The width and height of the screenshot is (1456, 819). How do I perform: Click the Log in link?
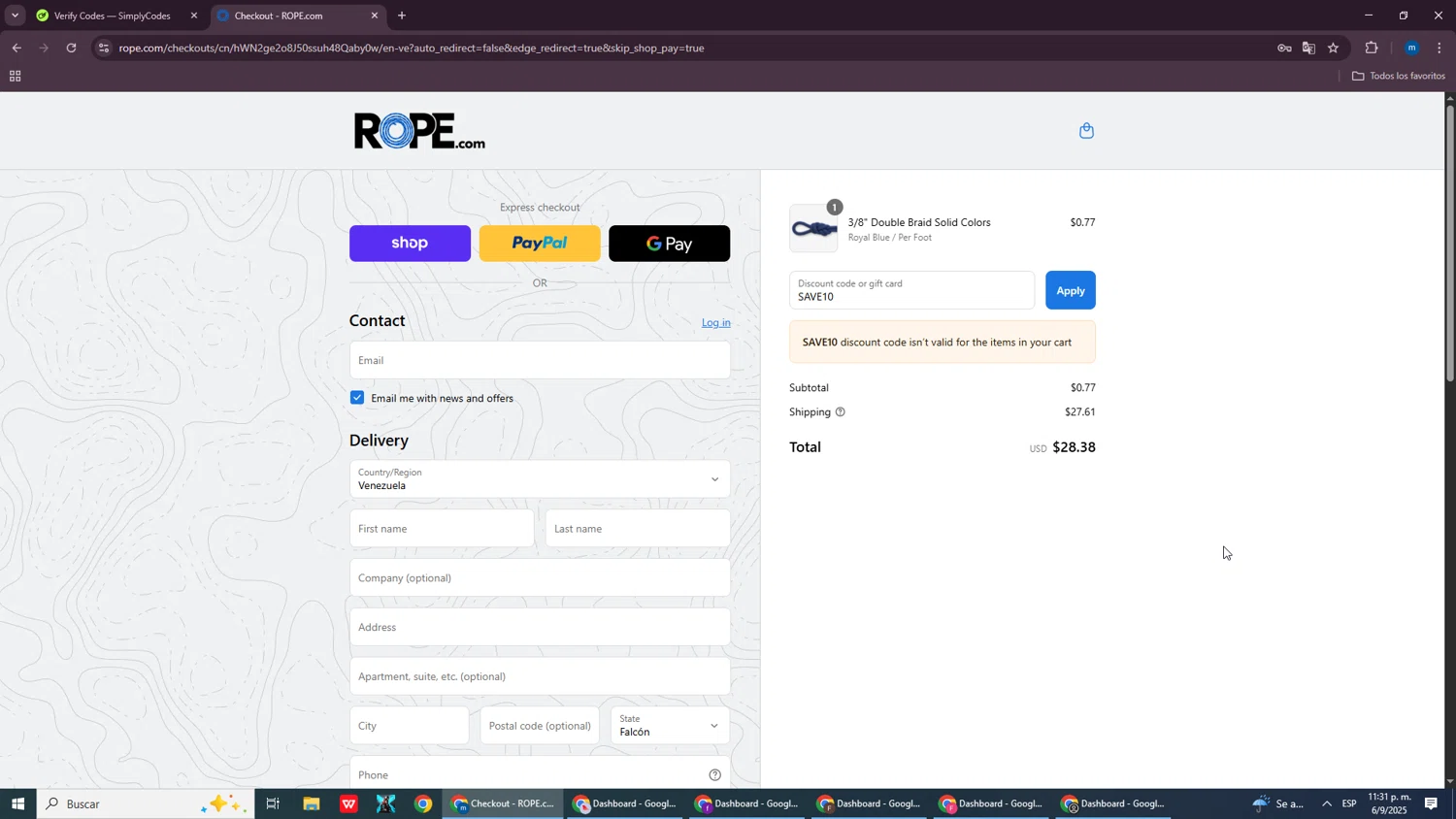coord(716,323)
